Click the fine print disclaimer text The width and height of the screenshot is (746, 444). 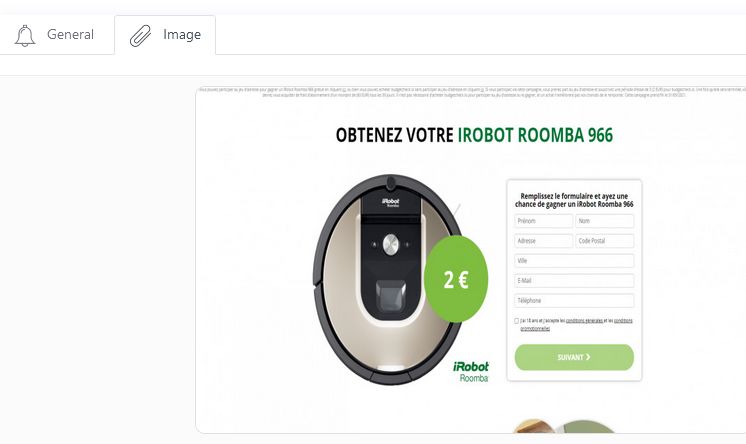pyautogui.click(x=470, y=93)
